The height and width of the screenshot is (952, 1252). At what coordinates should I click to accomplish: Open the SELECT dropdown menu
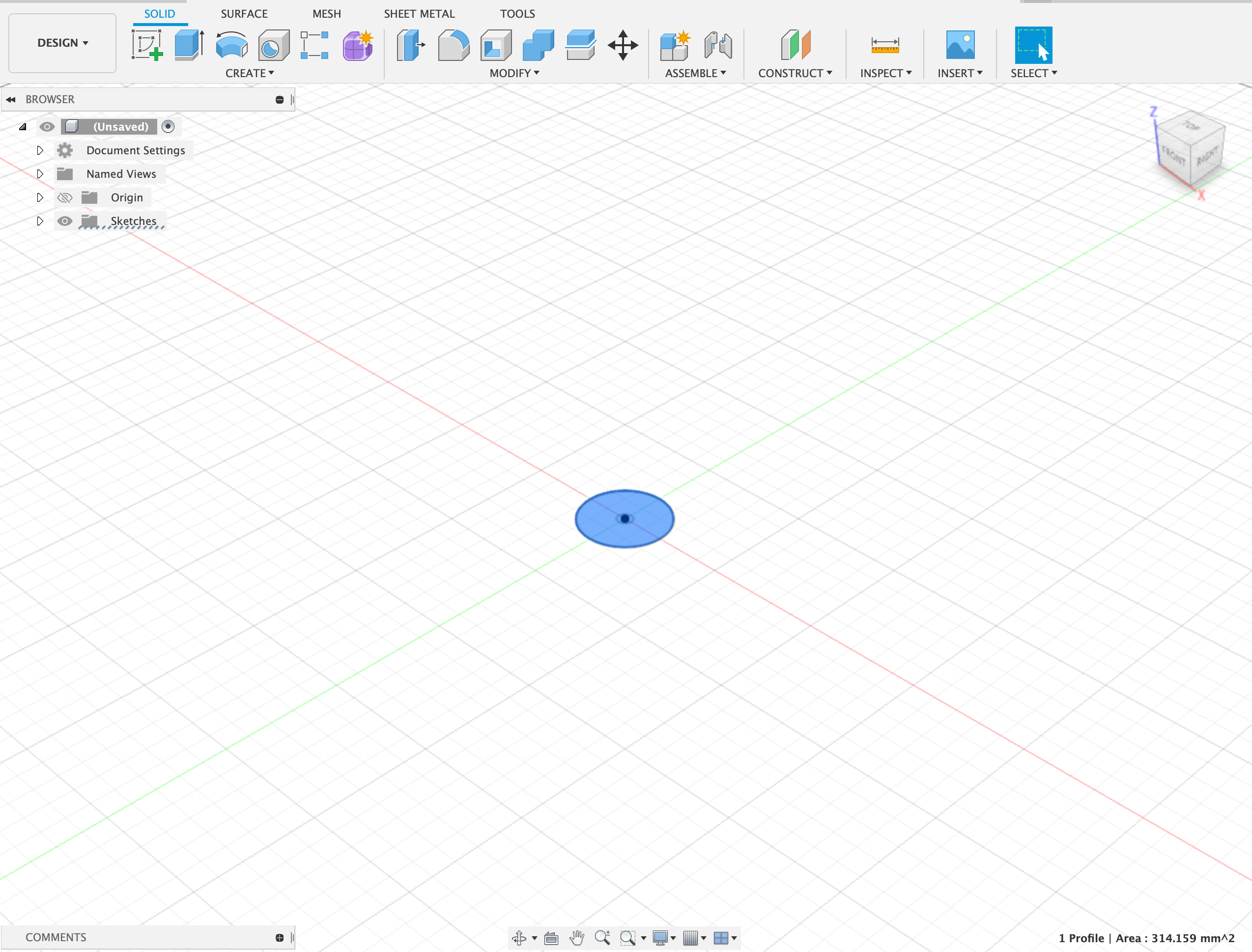click(x=1034, y=73)
